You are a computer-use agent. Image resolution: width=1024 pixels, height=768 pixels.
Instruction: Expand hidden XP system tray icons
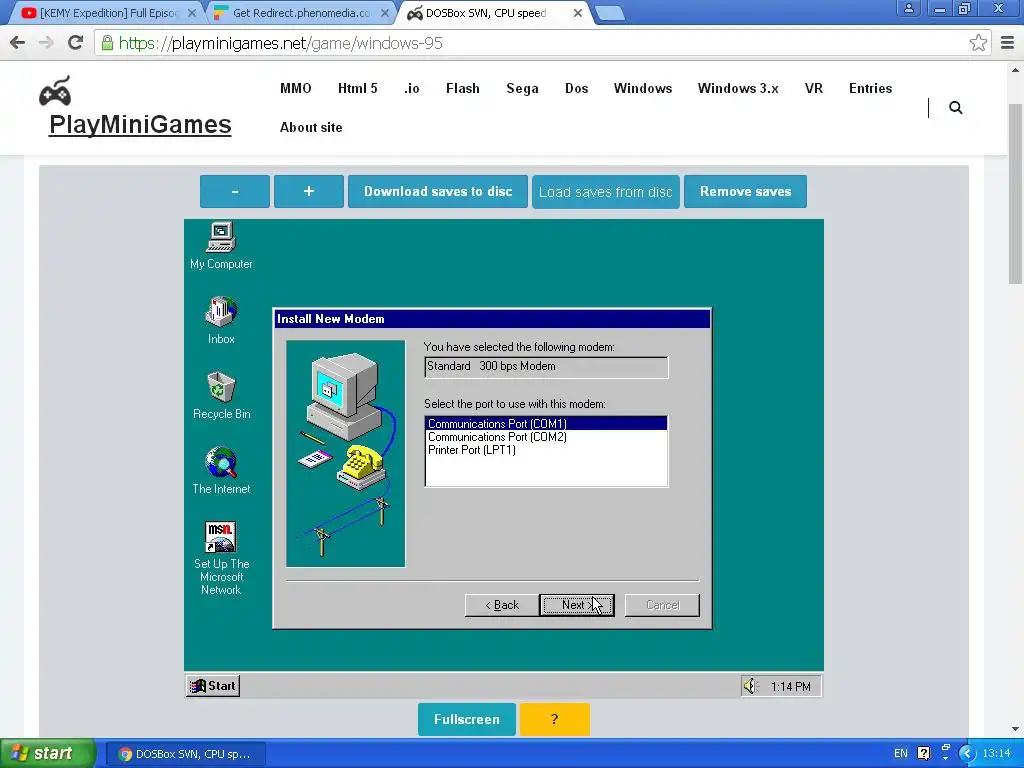coord(967,753)
